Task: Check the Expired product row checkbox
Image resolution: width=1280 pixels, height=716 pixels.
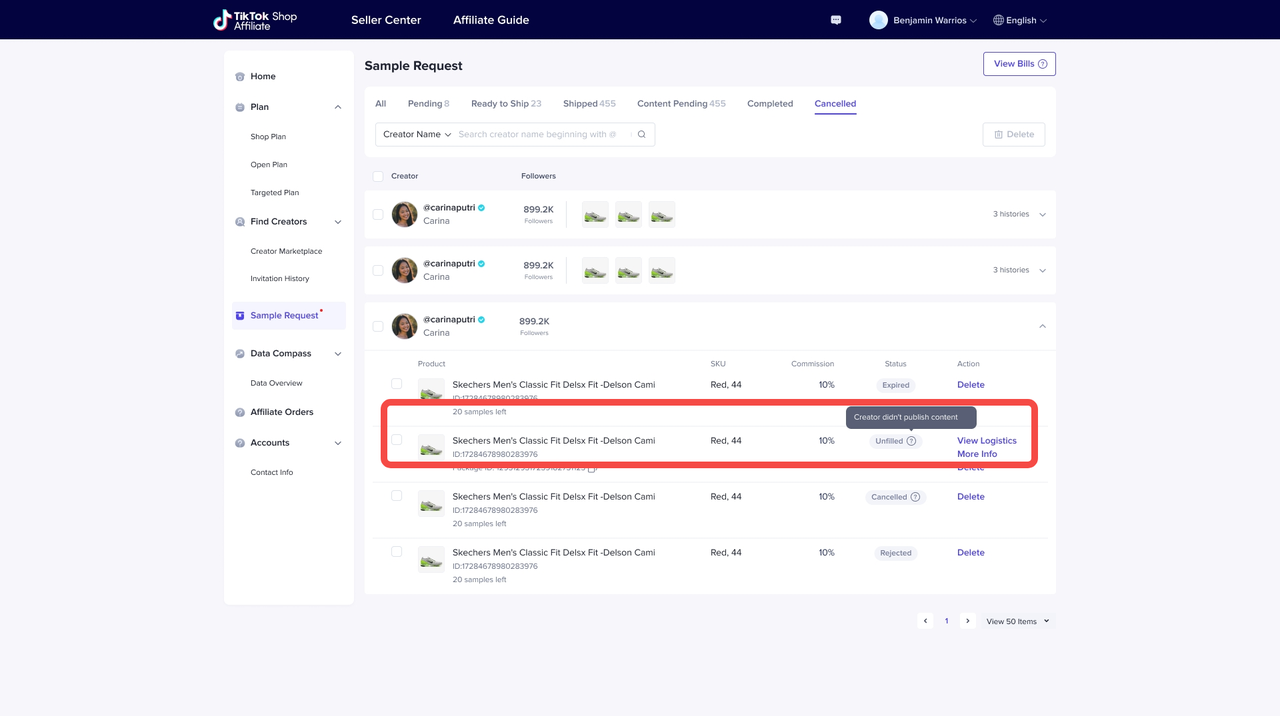Action: click(x=397, y=384)
